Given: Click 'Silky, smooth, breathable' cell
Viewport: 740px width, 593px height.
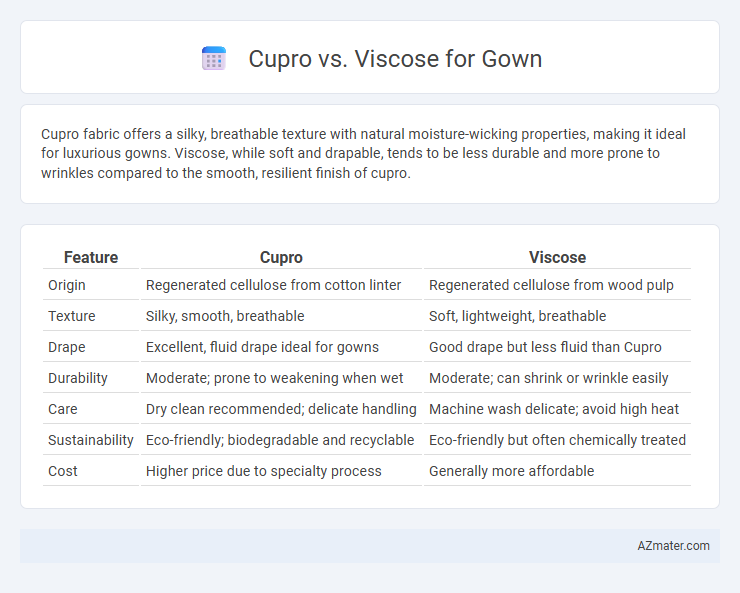Looking at the screenshot, I should pyautogui.click(x=225, y=316).
